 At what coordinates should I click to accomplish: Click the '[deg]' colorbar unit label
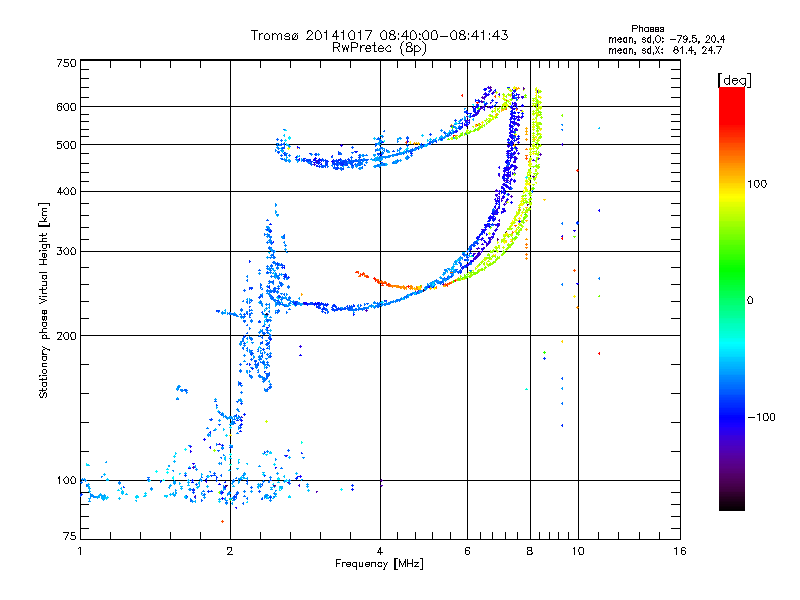coord(734,80)
